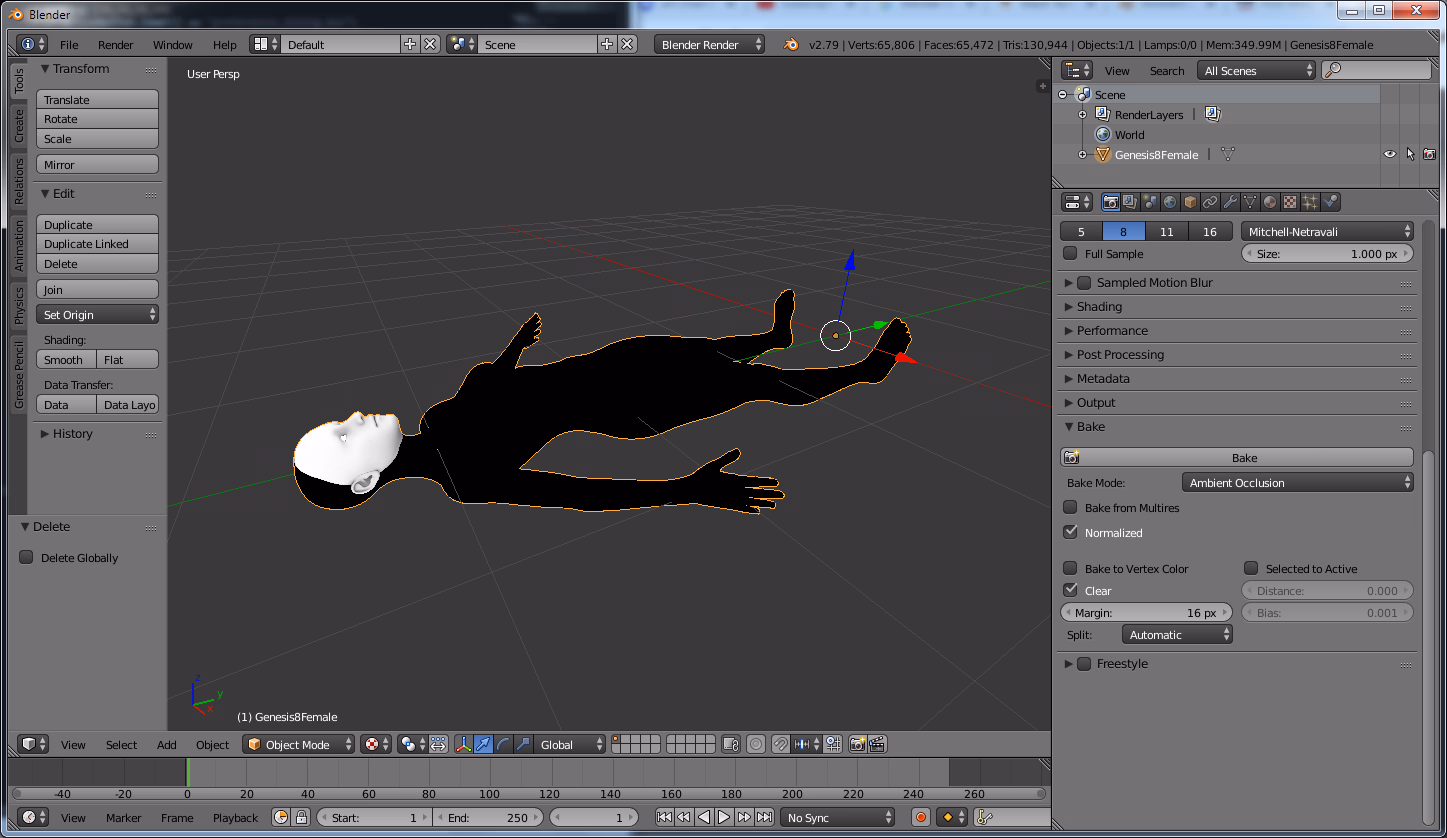1447x838 pixels.
Task: Enable the rotate manipulator arc icon
Action: coord(503,744)
